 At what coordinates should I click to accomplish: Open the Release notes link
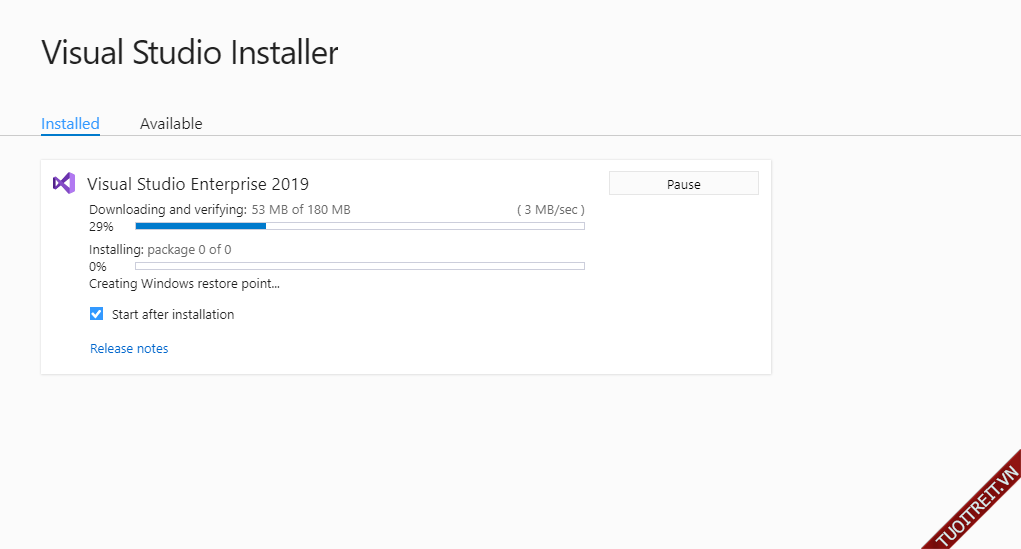129,349
